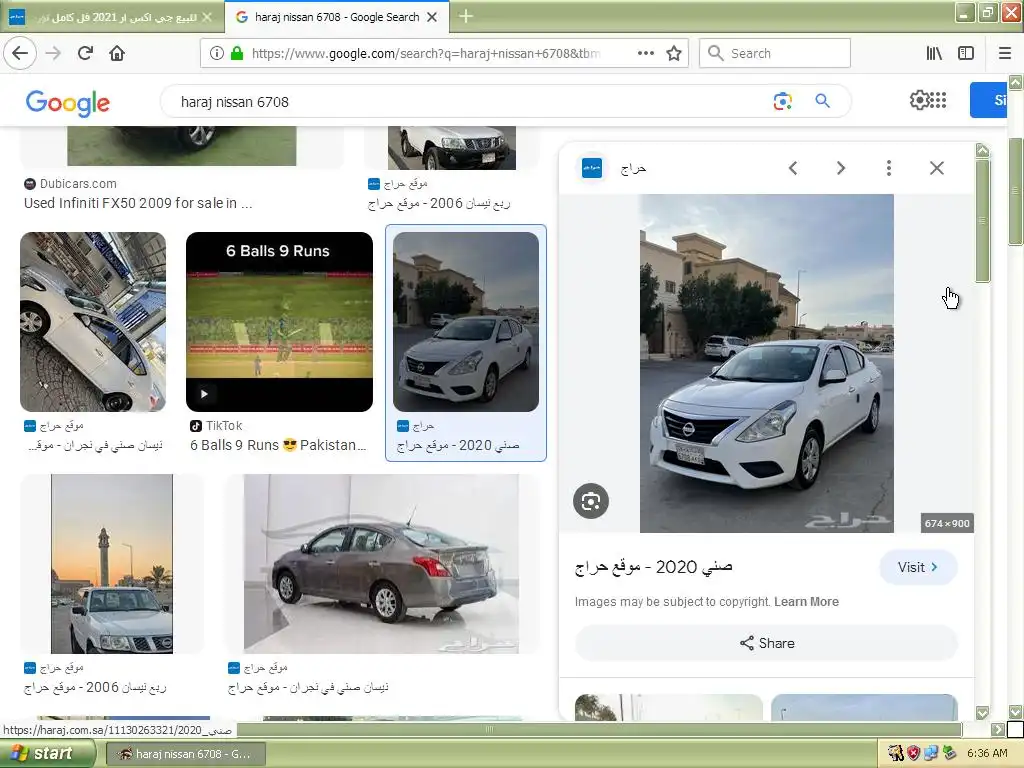Screen dimensions: 1024x768
Task: Click the Dubicars.com source label
Action: pyautogui.click(x=78, y=184)
